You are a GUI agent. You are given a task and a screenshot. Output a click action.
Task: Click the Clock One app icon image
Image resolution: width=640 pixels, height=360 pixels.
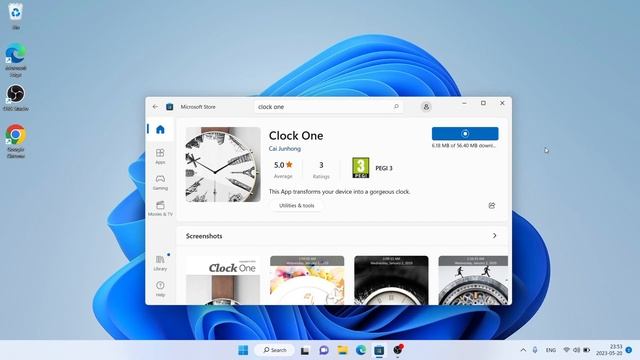pos(223,164)
